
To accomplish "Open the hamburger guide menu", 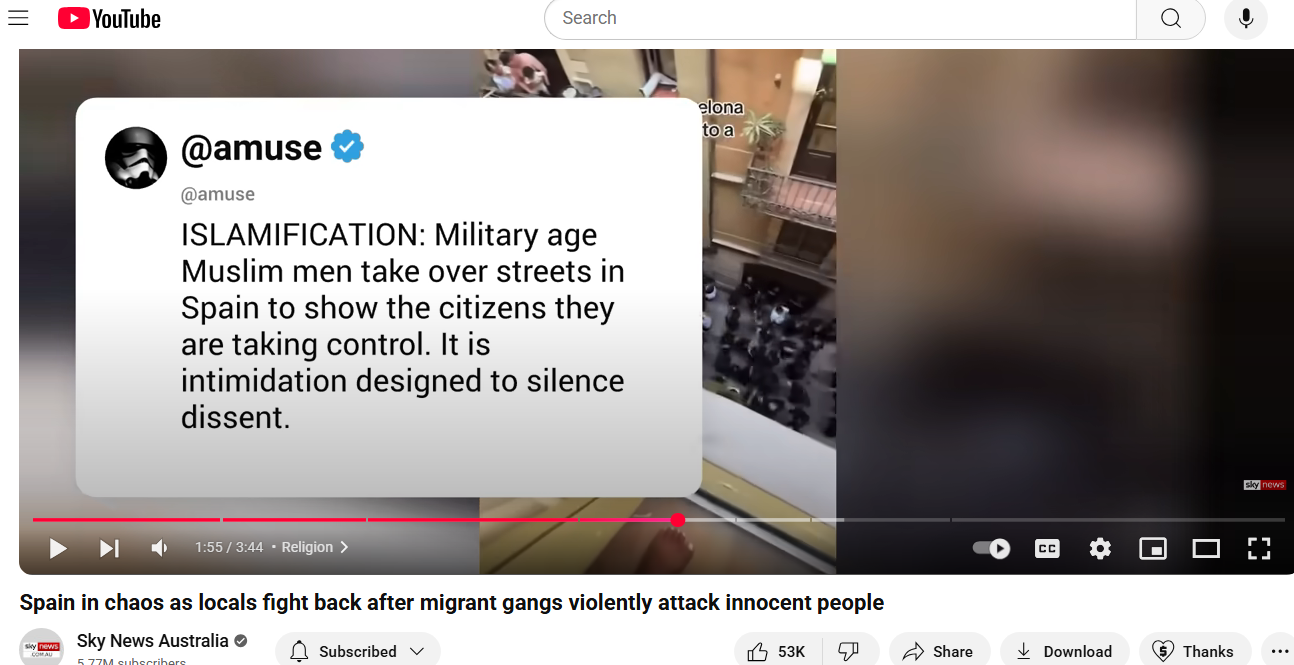I will click(x=18, y=18).
